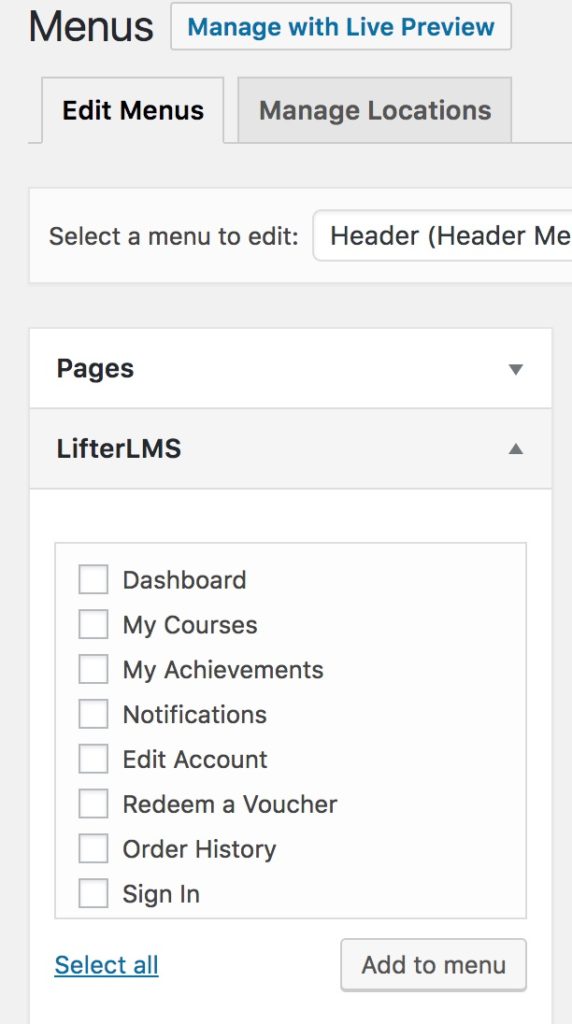Check the Order History checkbox
The width and height of the screenshot is (572, 1024).
[x=93, y=849]
